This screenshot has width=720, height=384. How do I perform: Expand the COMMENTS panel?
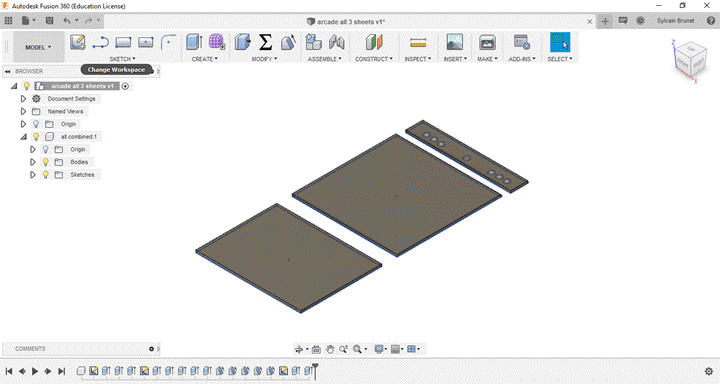152,349
